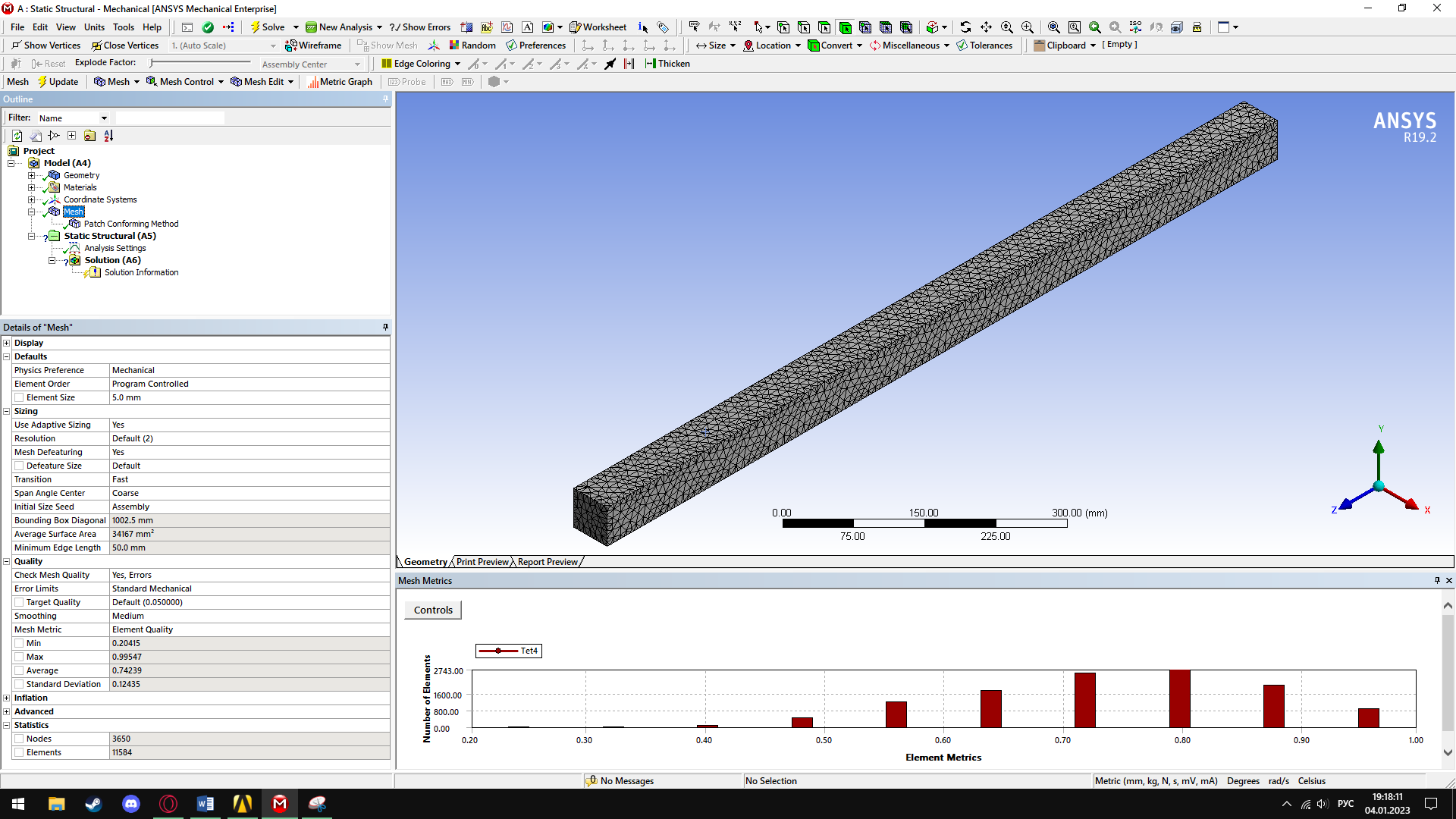Click the Controls button in Mesh Metrics
Image resolution: width=1456 pixels, height=819 pixels.
pos(433,610)
